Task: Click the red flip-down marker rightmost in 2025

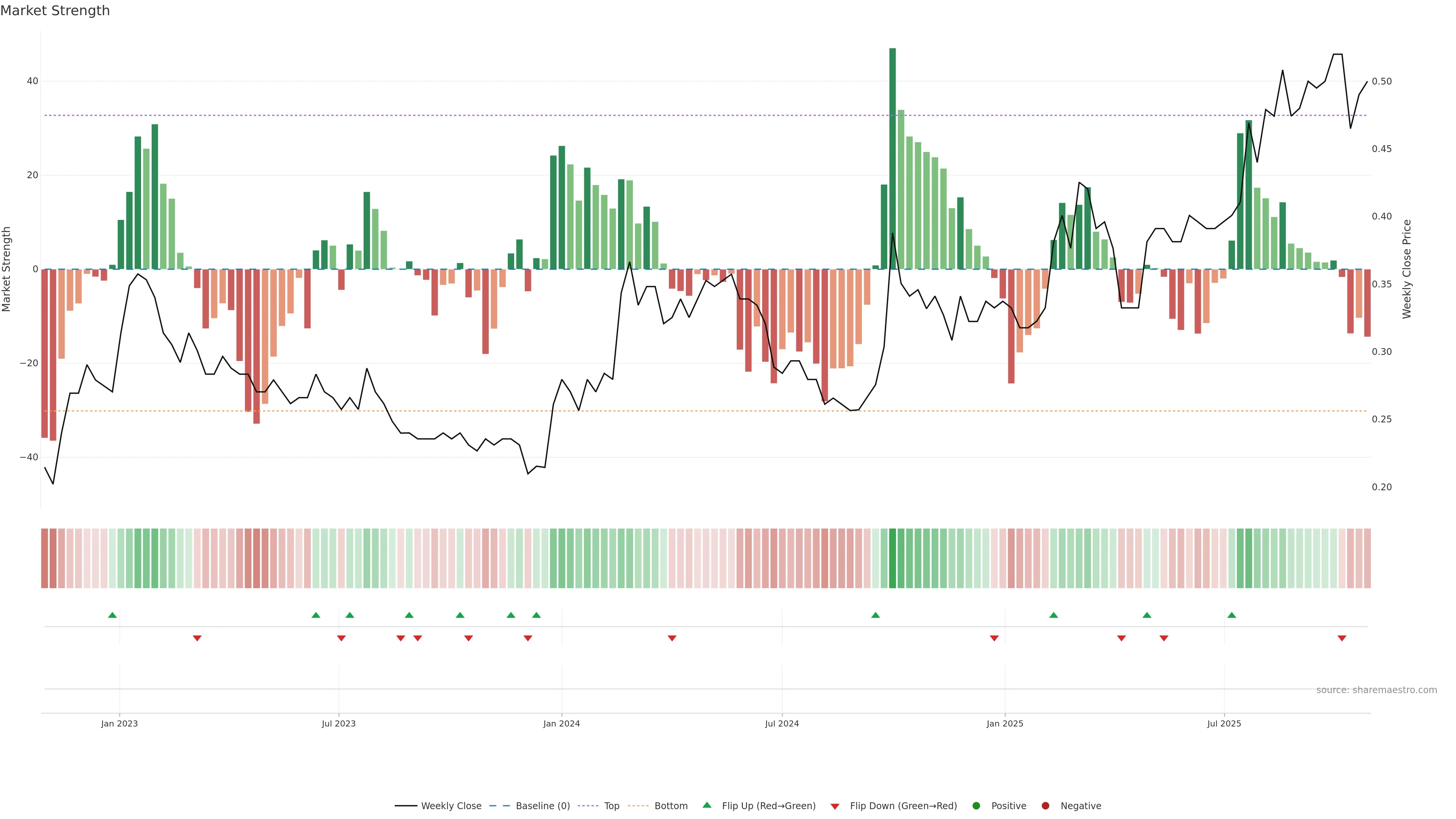Action: 1342,638
